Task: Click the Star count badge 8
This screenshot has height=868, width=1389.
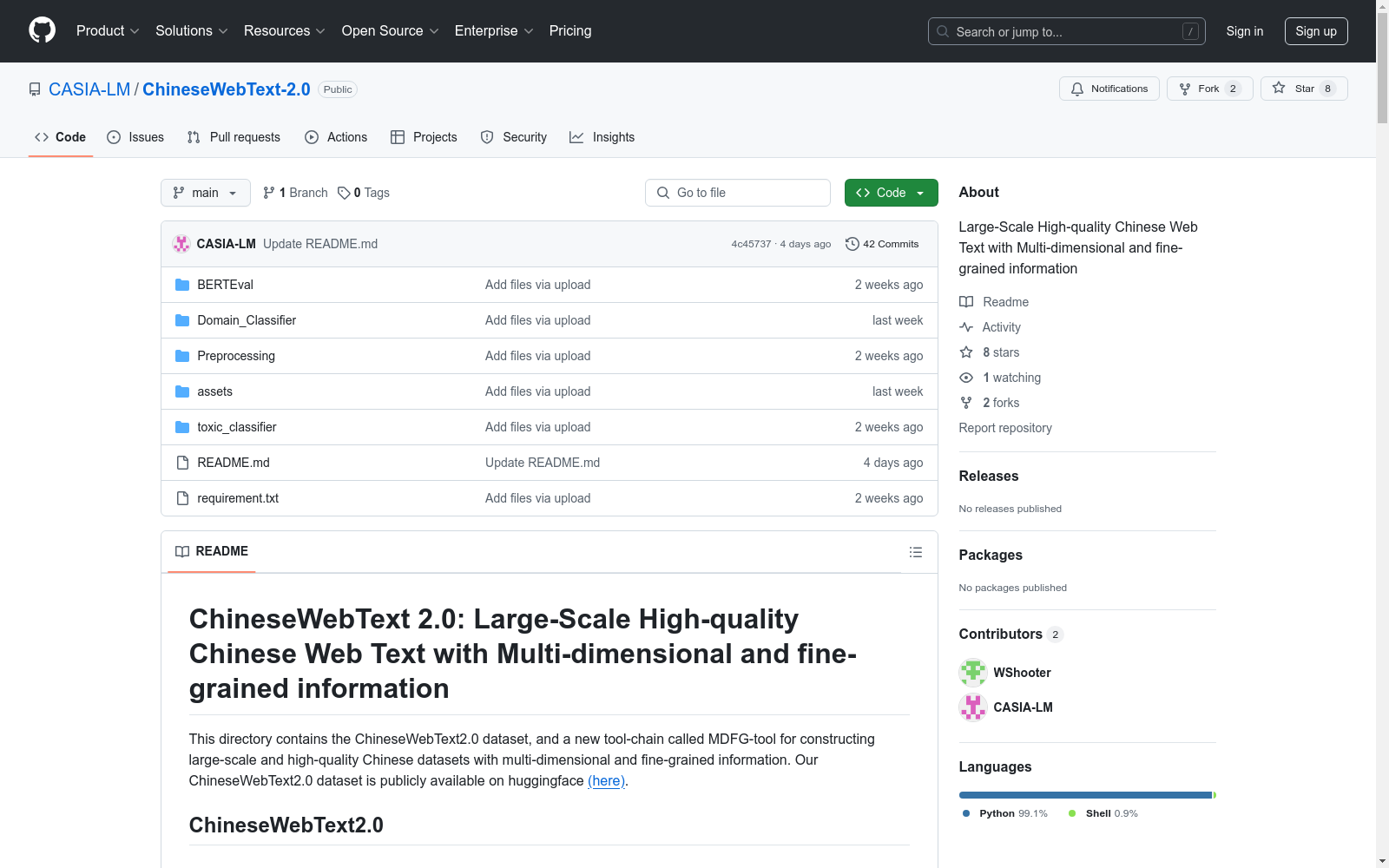Action: pyautogui.click(x=1327, y=89)
